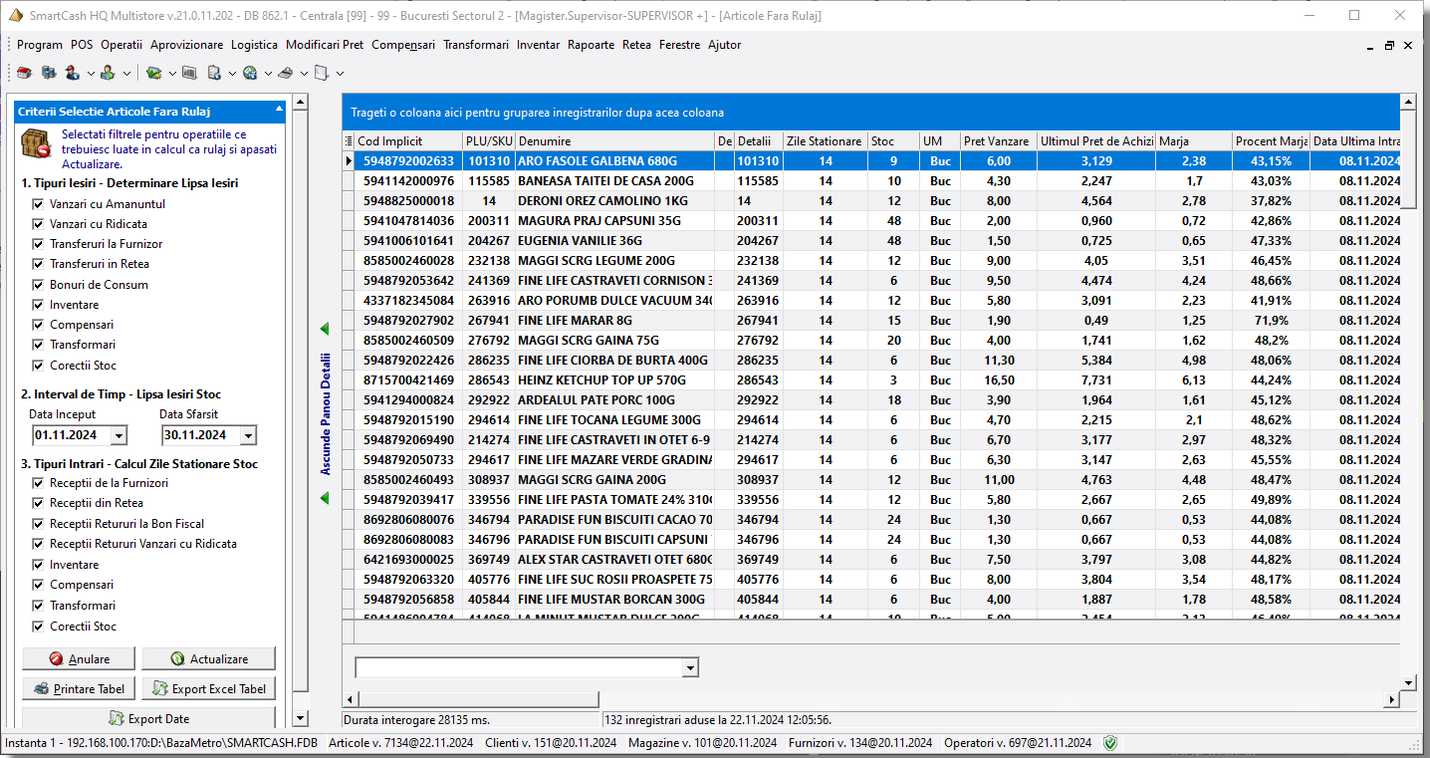Open the Aprovizionare menu
1430x758 pixels.
pyautogui.click(x=187, y=45)
